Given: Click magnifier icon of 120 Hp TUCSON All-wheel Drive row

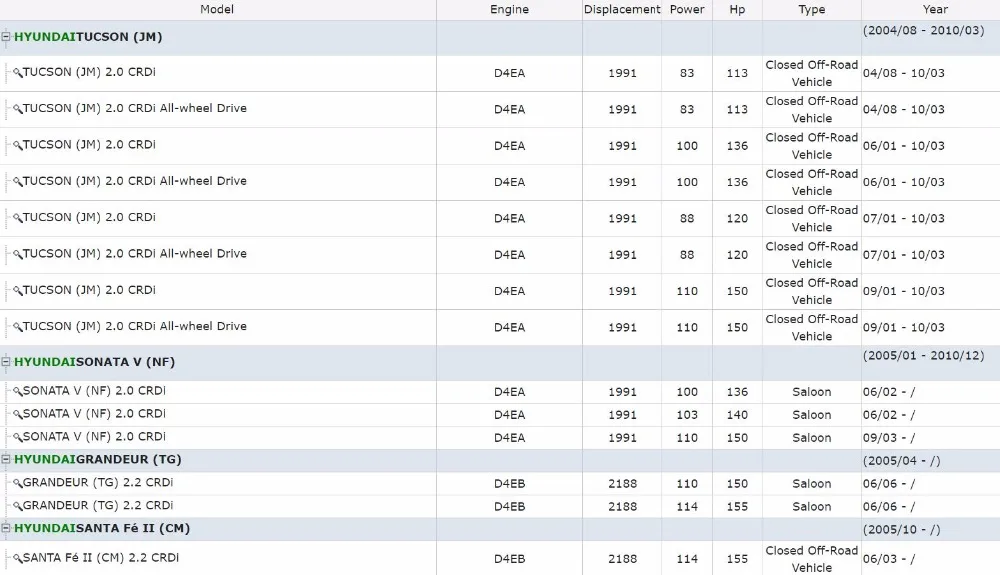Looking at the screenshot, I should (18, 255).
